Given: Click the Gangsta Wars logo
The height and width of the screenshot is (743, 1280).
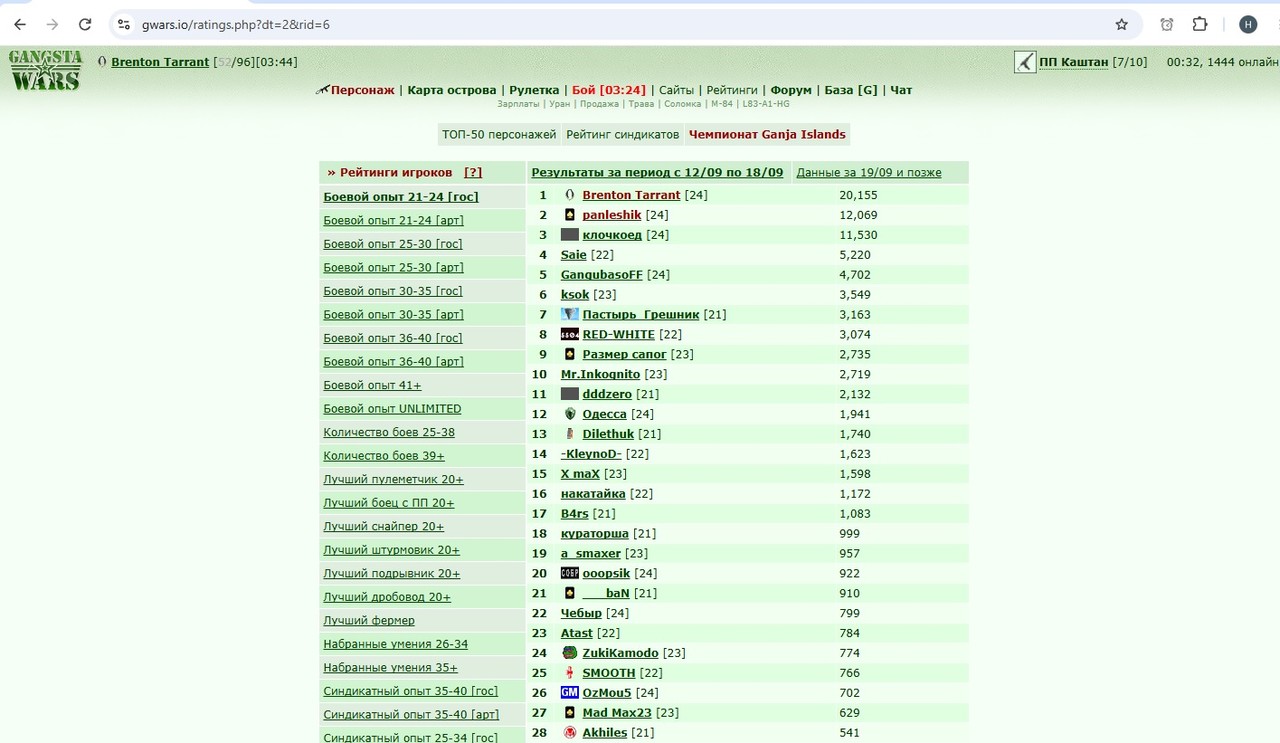Looking at the screenshot, I should [45, 70].
